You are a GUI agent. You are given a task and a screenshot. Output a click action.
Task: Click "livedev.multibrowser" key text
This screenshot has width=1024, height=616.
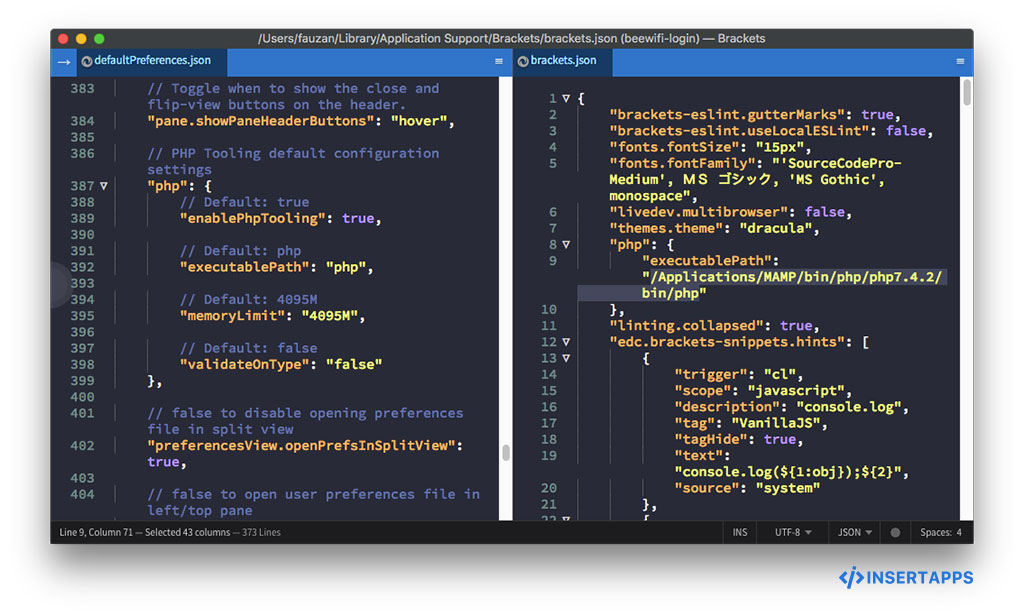(698, 212)
